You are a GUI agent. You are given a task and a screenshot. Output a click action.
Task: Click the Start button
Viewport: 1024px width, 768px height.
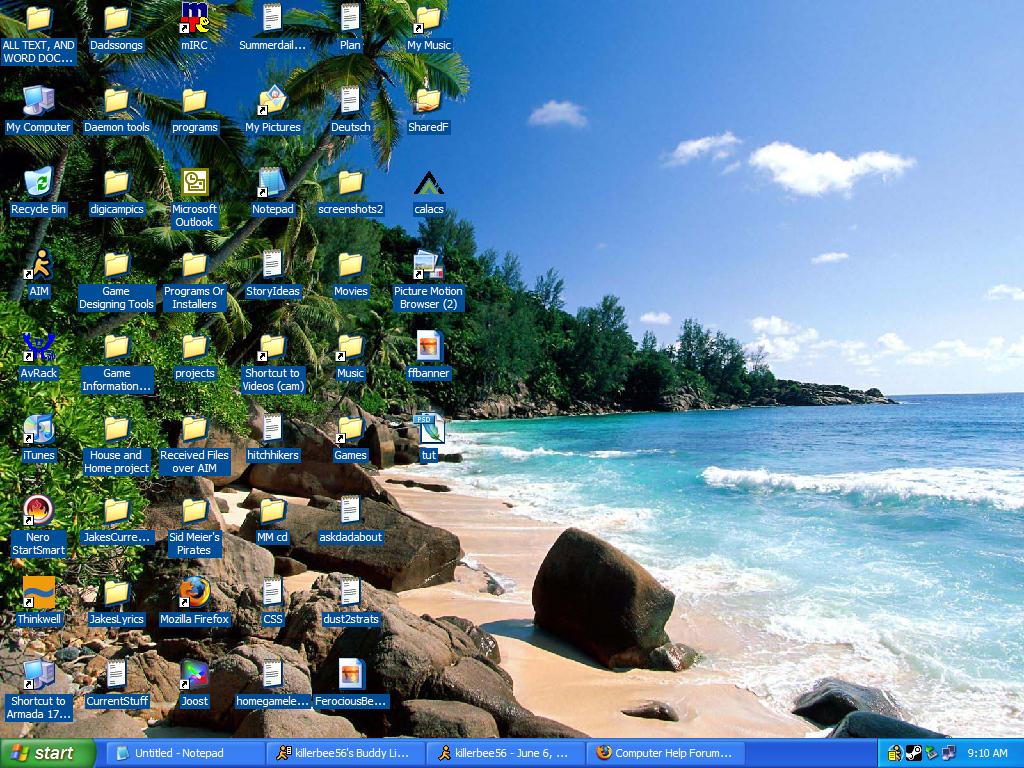45,753
